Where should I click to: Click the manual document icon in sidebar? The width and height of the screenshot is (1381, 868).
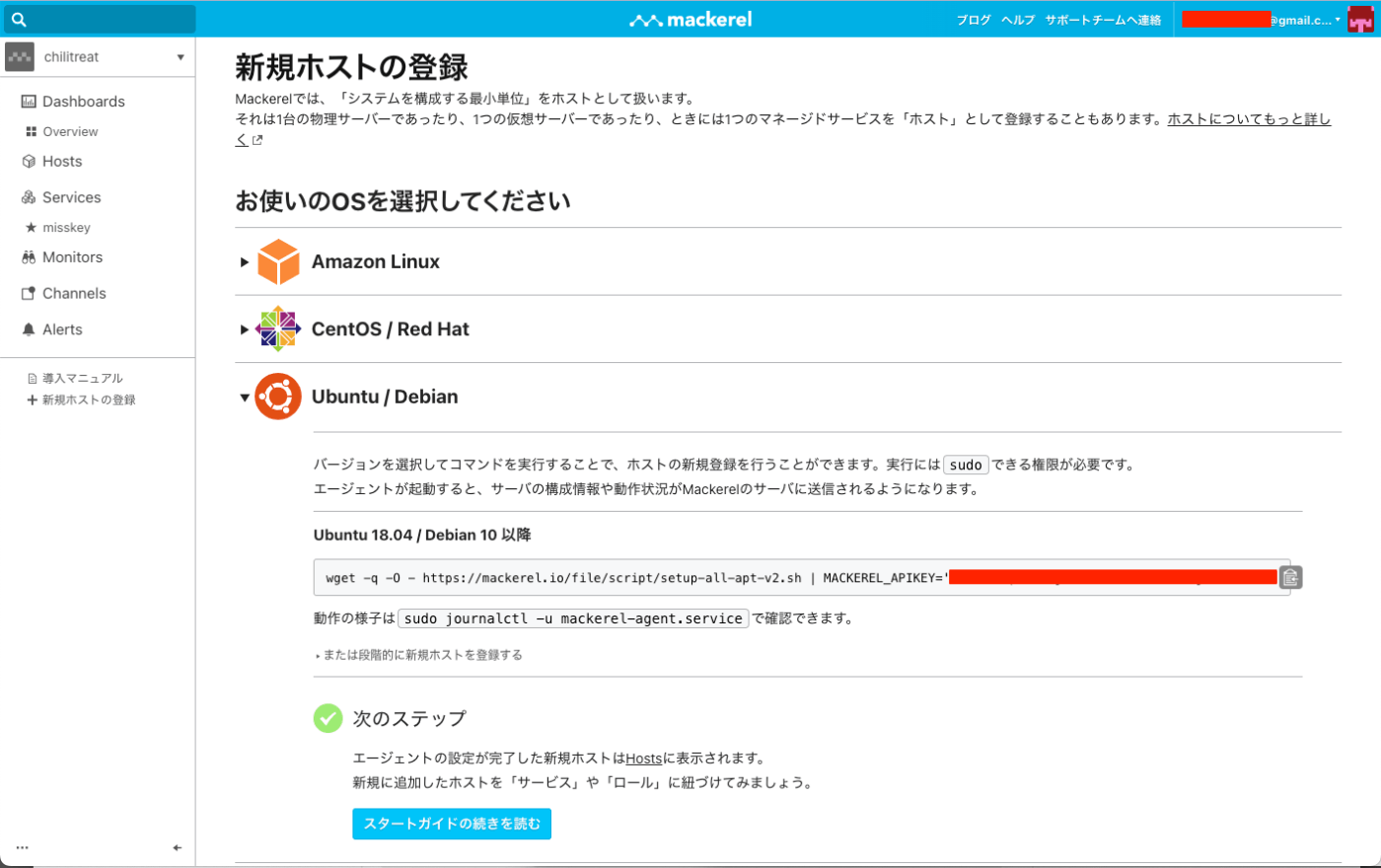(32, 379)
